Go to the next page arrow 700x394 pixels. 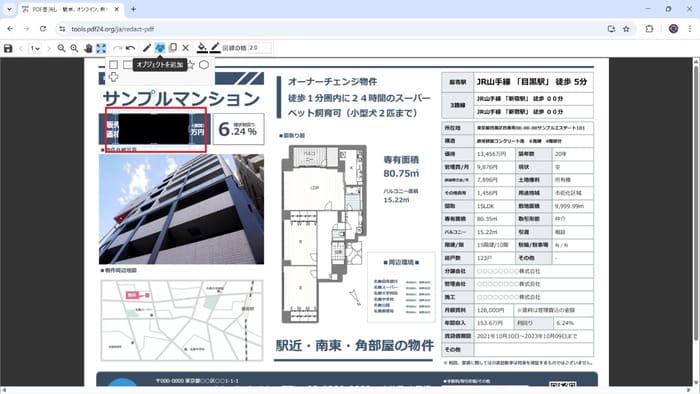[49, 48]
